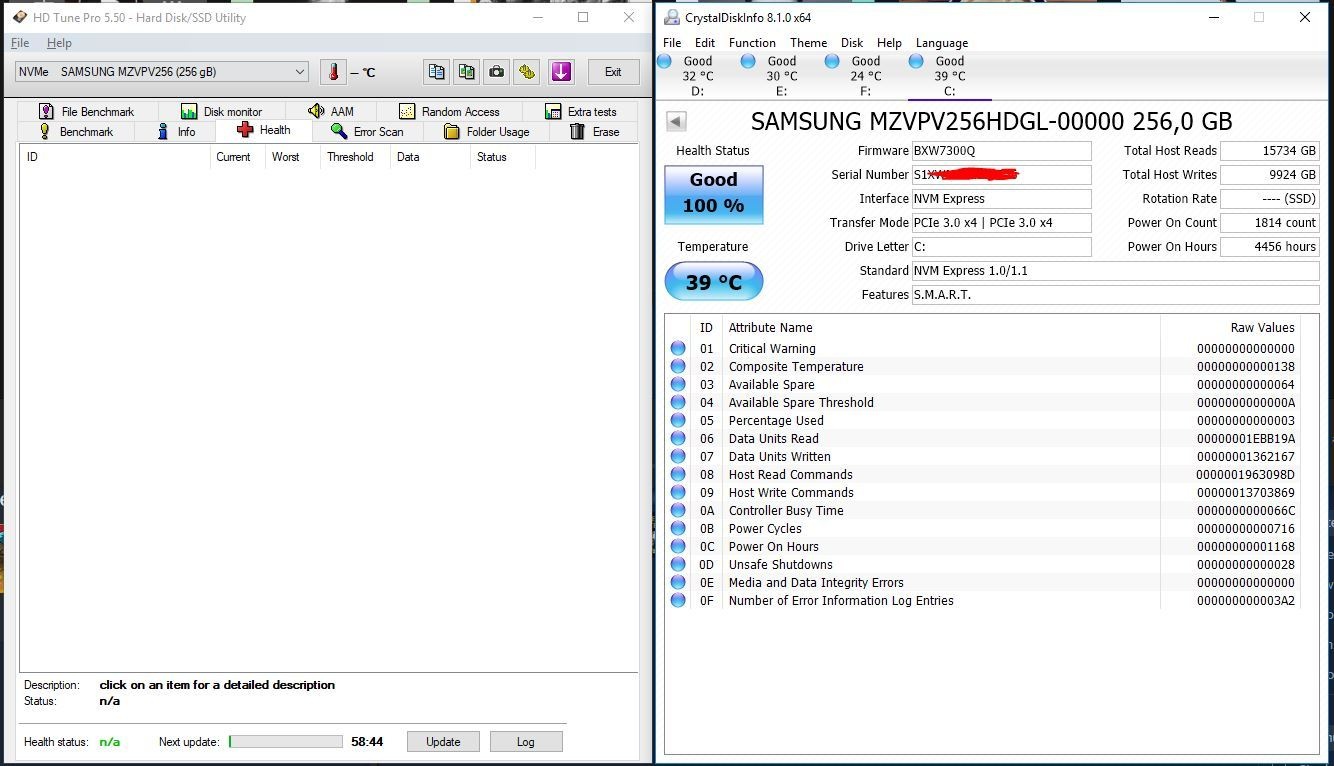The image size is (1334, 766).
Task: Click the Data column header in HD Tune
Action: (429, 157)
